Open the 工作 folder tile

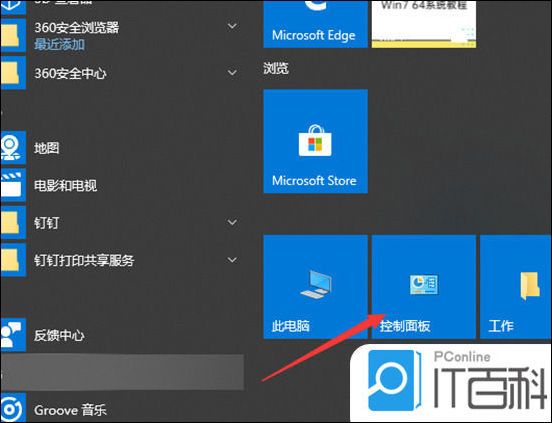point(515,287)
